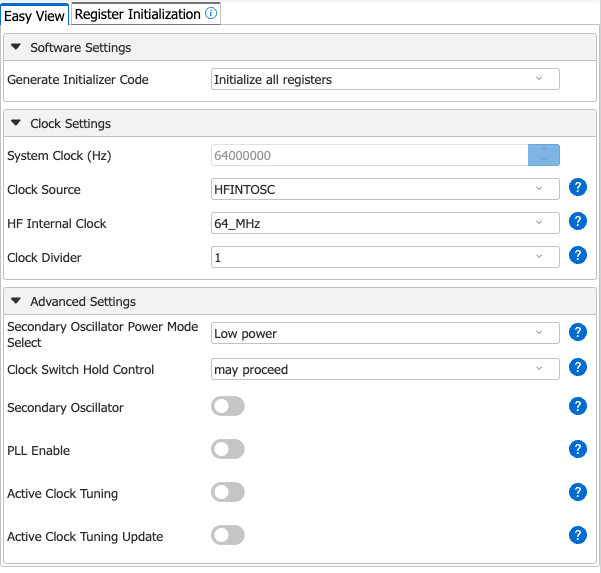Collapse the Advanced Settings section
The image size is (601, 573).
(x=17, y=301)
